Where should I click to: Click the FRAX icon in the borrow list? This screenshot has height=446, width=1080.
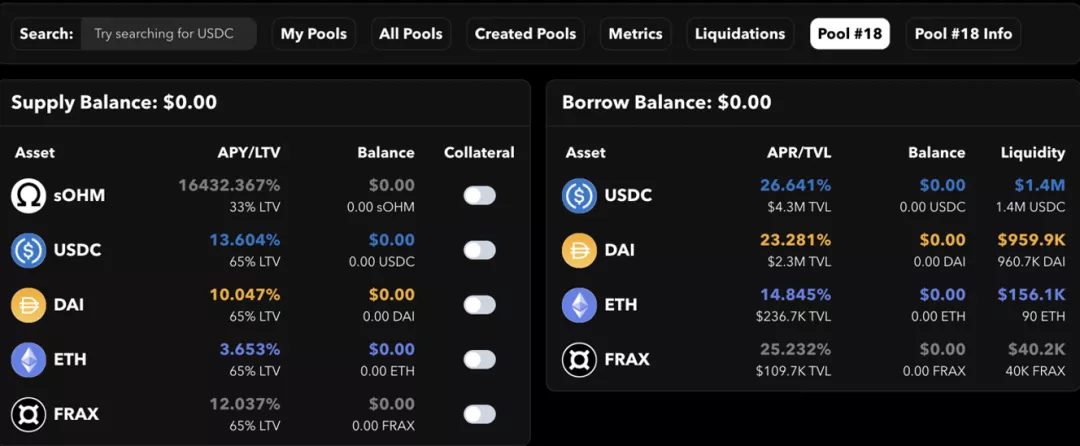(579, 359)
